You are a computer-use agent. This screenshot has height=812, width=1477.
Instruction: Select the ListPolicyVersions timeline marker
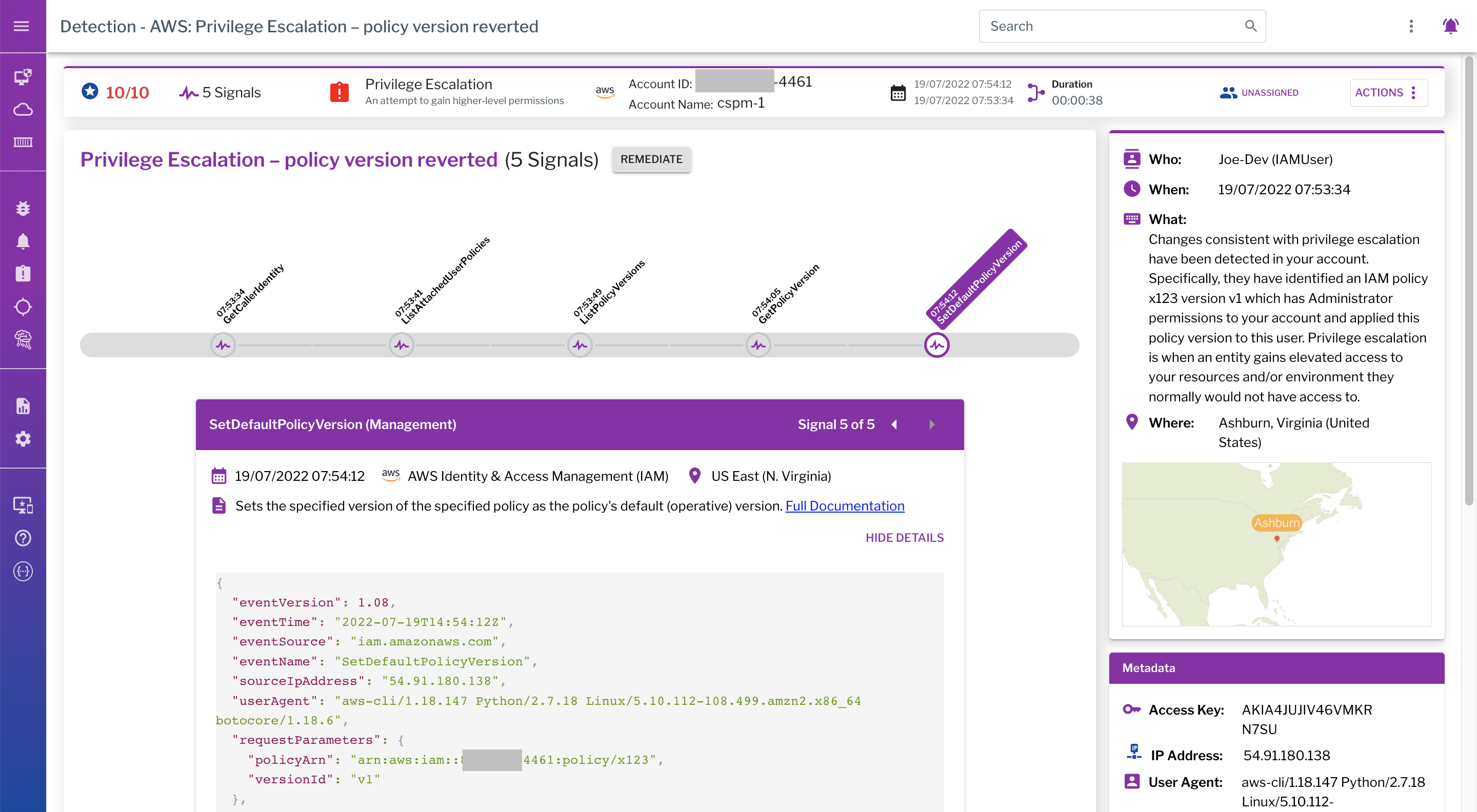click(580, 346)
